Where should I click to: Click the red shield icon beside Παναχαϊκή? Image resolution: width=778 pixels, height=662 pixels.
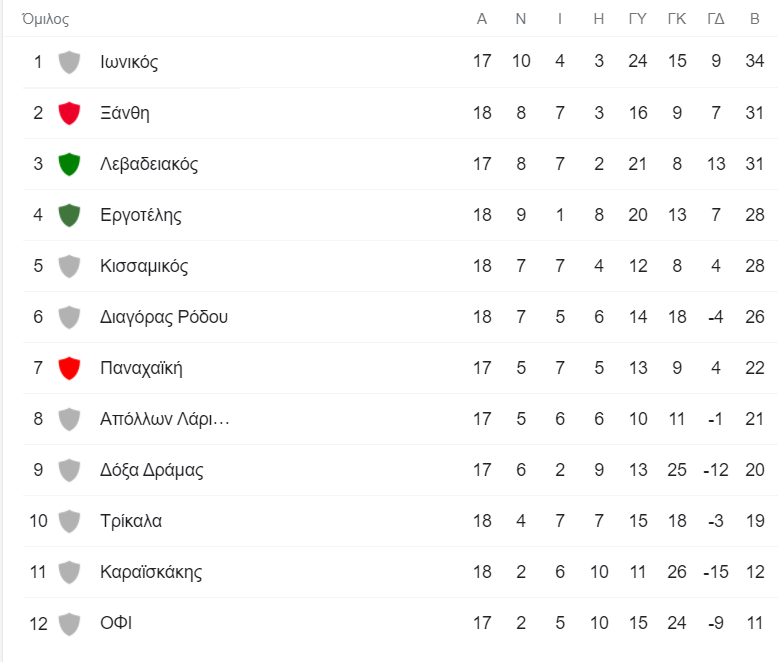(x=69, y=368)
